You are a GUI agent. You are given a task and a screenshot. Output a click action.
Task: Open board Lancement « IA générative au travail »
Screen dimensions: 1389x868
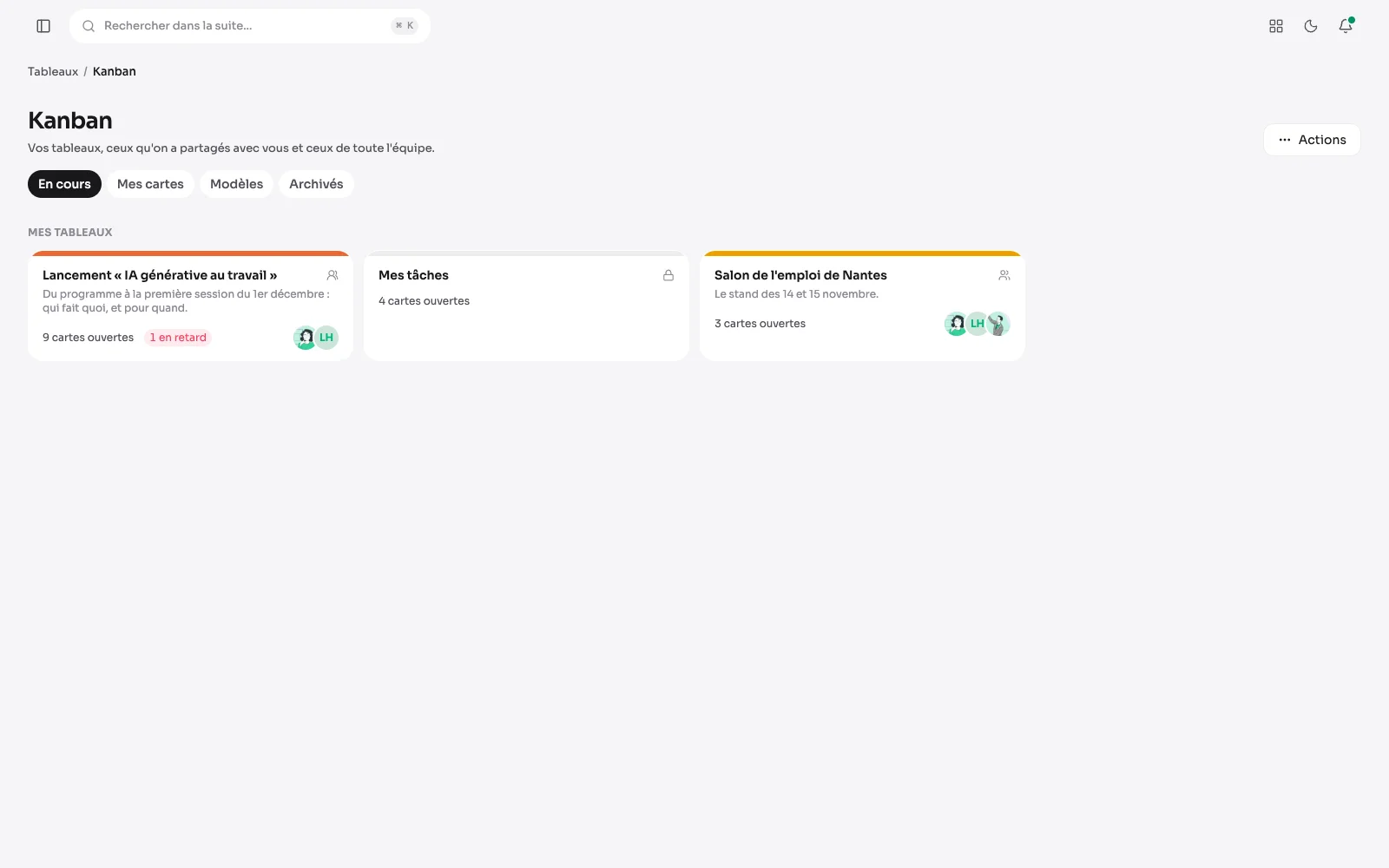(190, 306)
